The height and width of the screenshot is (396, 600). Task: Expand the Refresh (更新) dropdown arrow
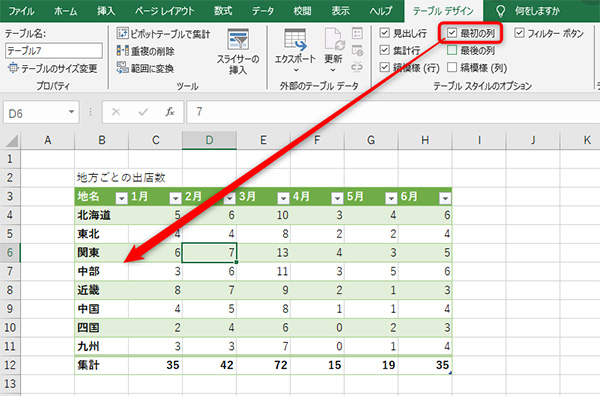[x=333, y=70]
